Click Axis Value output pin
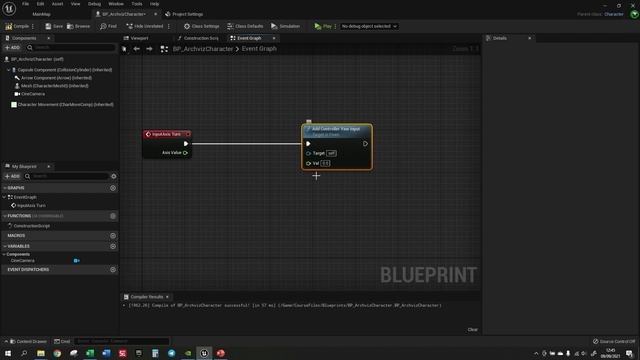 click(185, 153)
